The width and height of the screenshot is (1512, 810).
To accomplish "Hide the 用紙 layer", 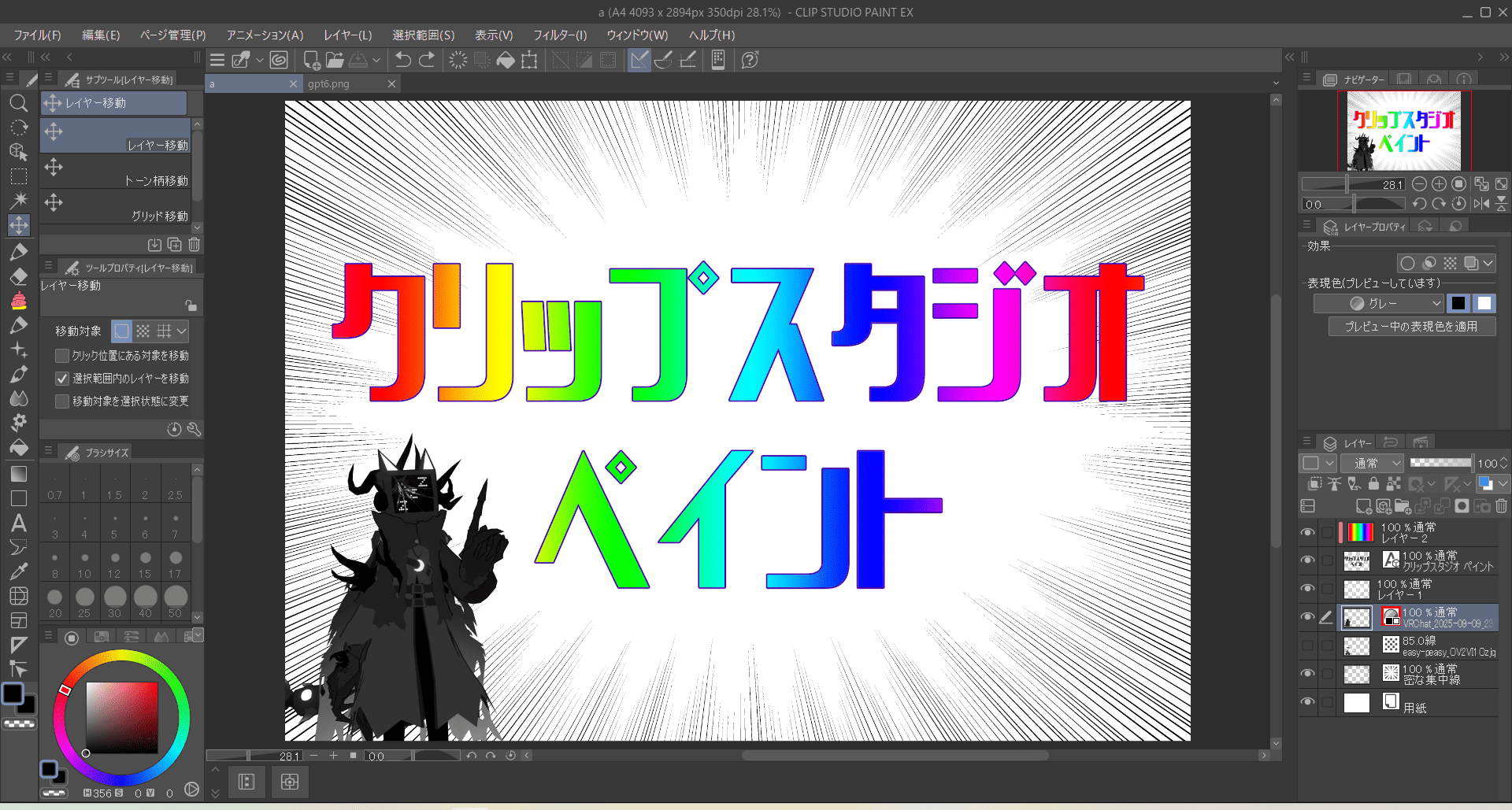I will click(1307, 702).
